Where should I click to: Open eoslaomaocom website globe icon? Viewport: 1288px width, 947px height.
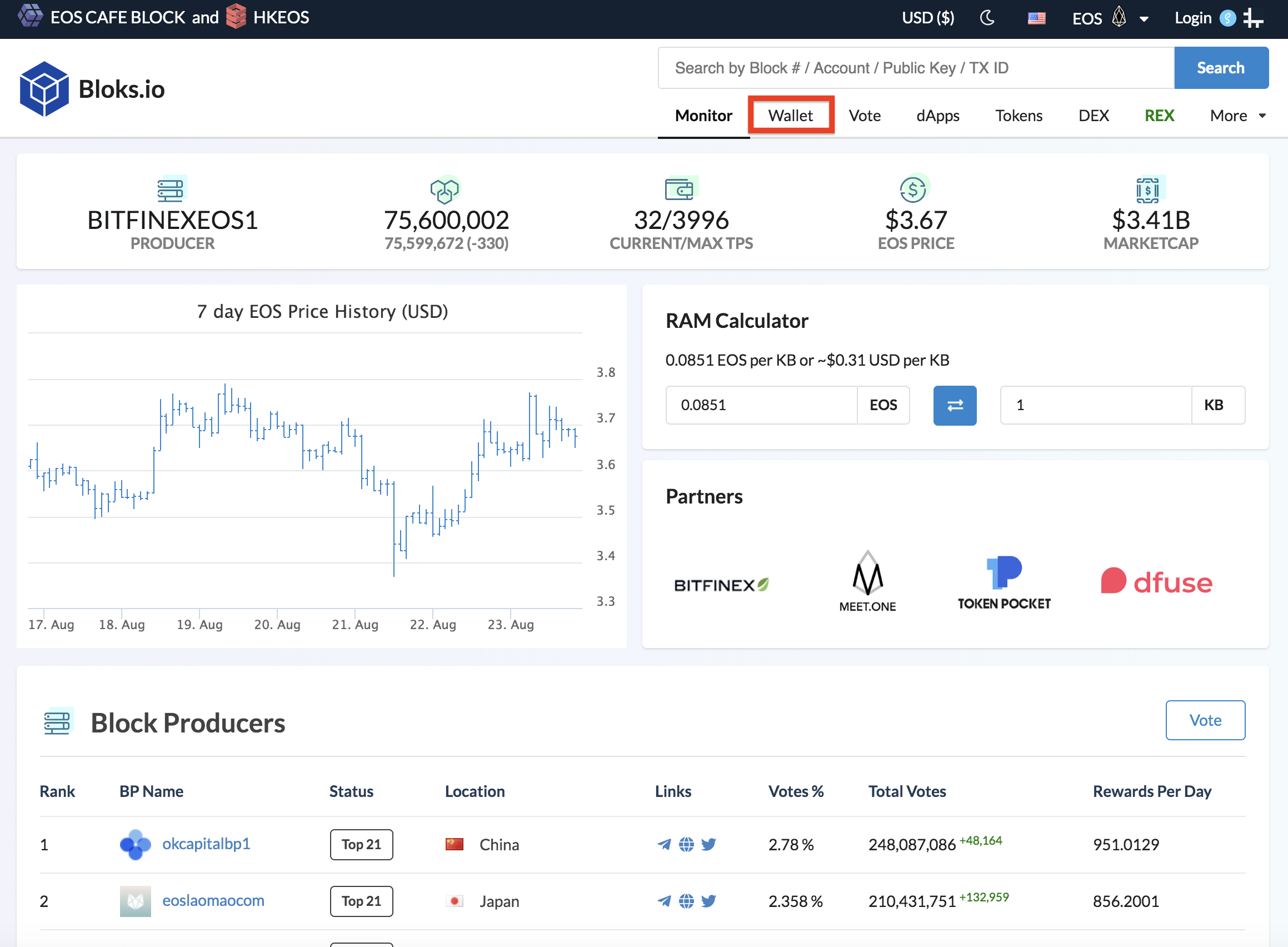(686, 901)
